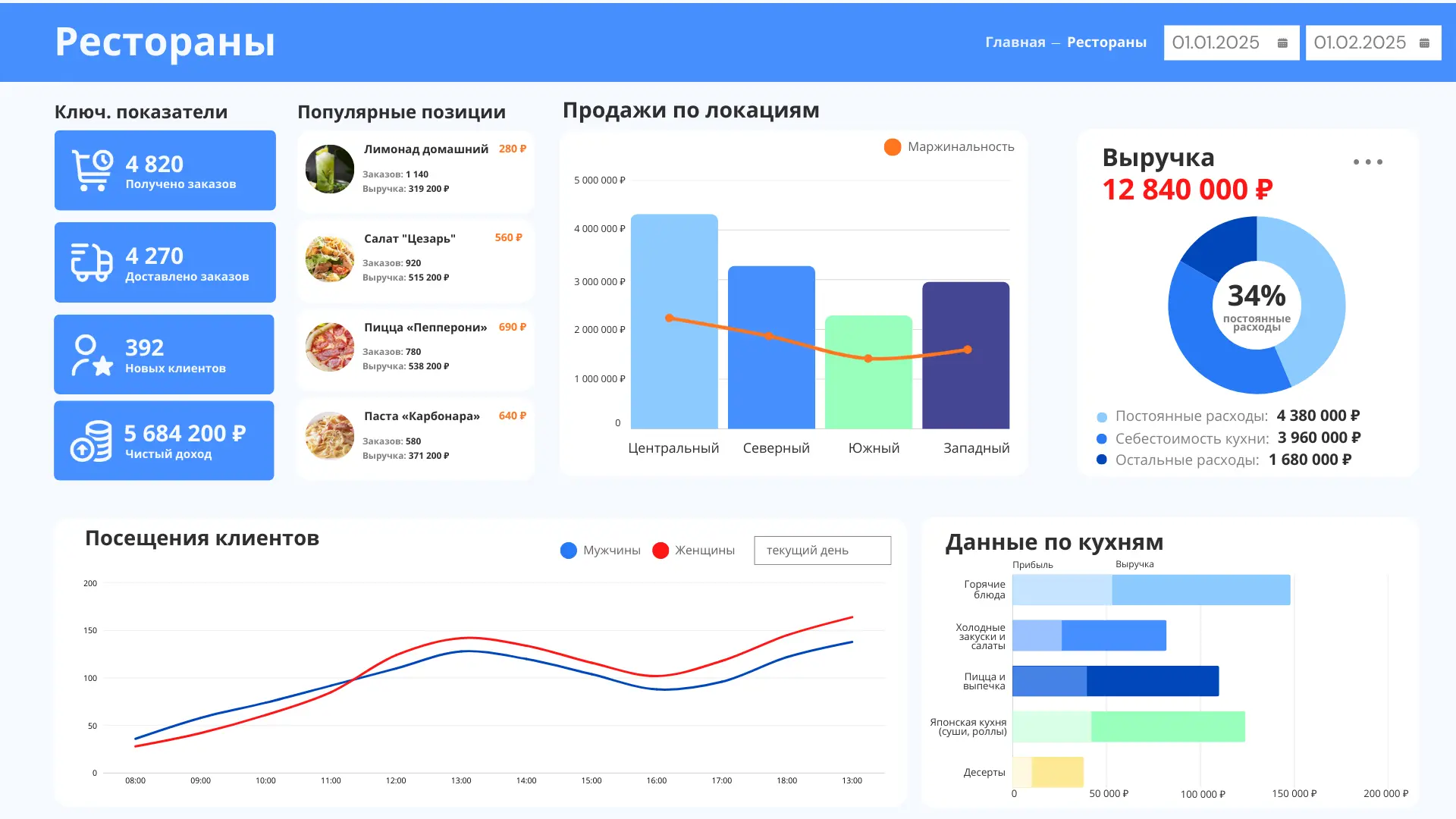The width and height of the screenshot is (1456, 819).
Task: Switch to the Прибыль column in kitchens chart
Action: (1031, 564)
